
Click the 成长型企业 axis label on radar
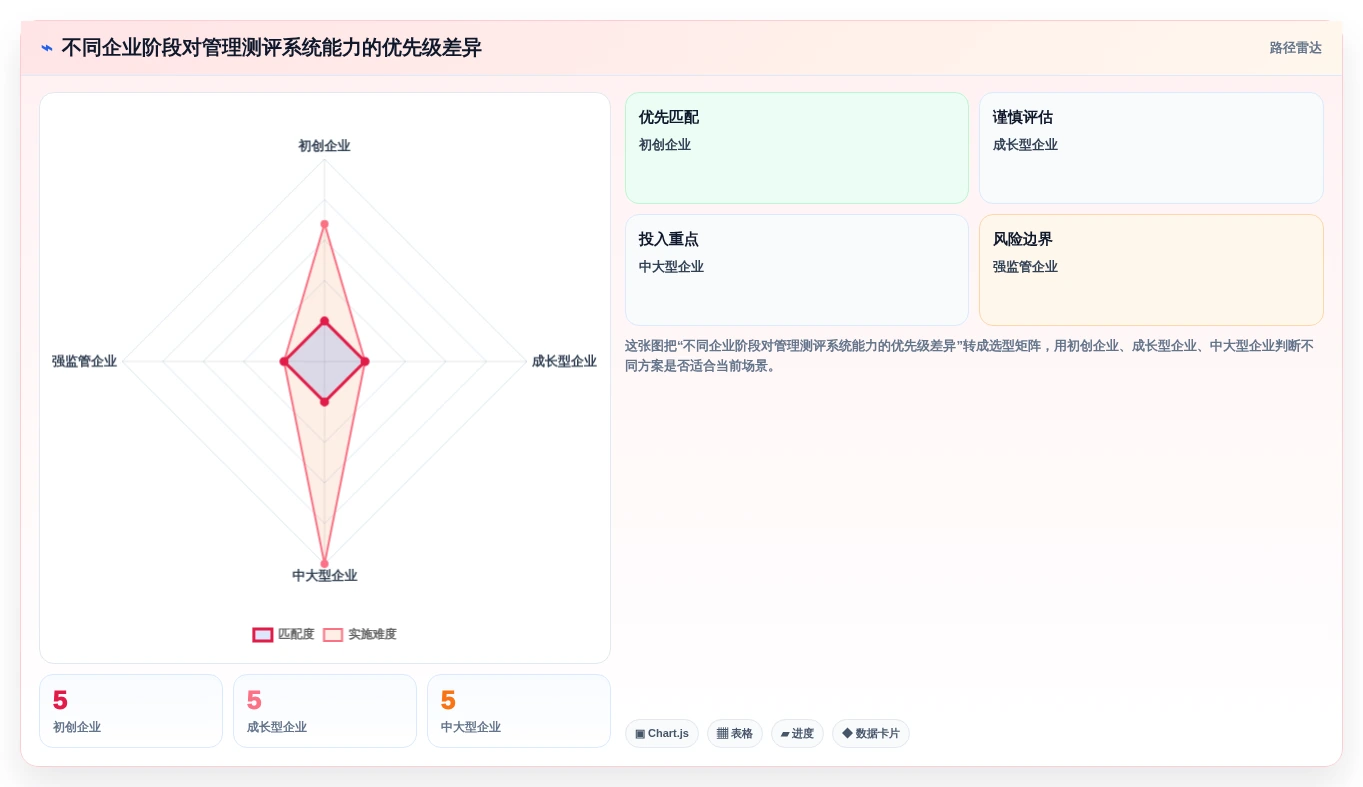(564, 362)
